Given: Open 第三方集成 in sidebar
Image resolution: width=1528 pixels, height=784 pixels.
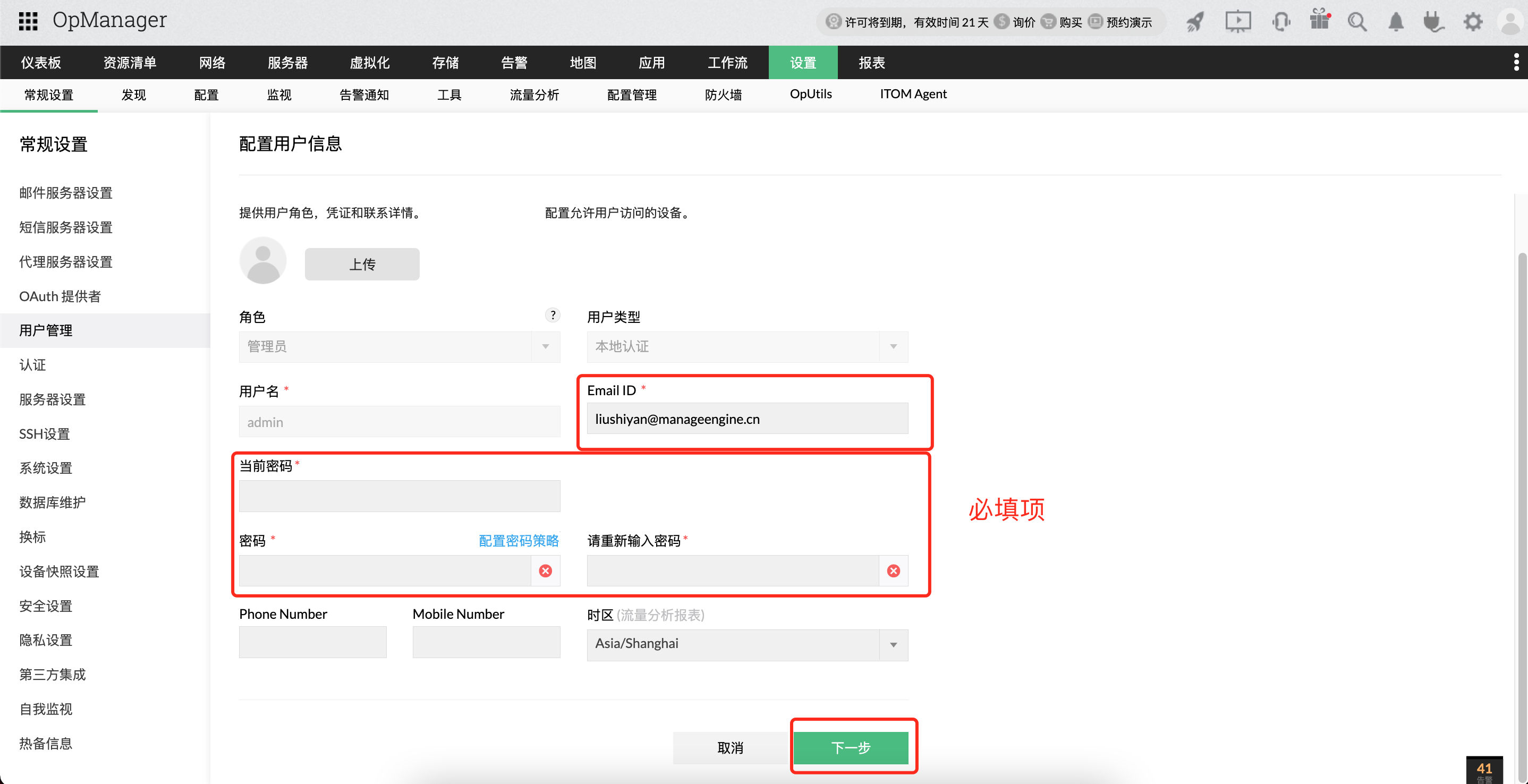Looking at the screenshot, I should tap(52, 674).
